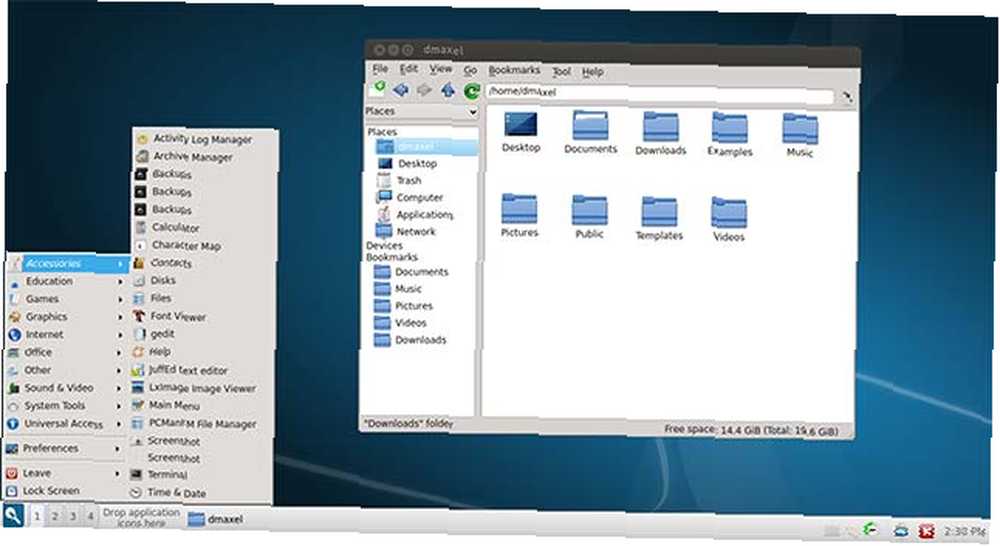Switch to workspace 4 in pager
The width and height of the screenshot is (1000, 546).
91,517
